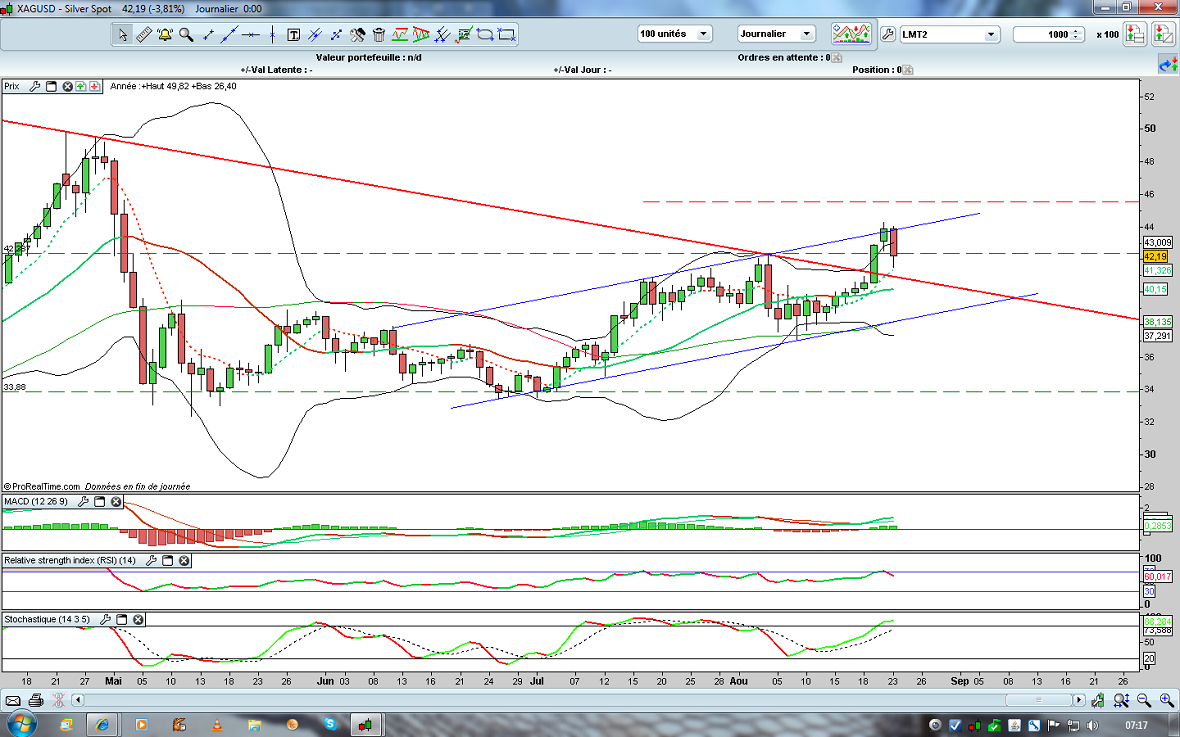Open Skype from the Windows taskbar
This screenshot has width=1180, height=737.
[x=329, y=723]
